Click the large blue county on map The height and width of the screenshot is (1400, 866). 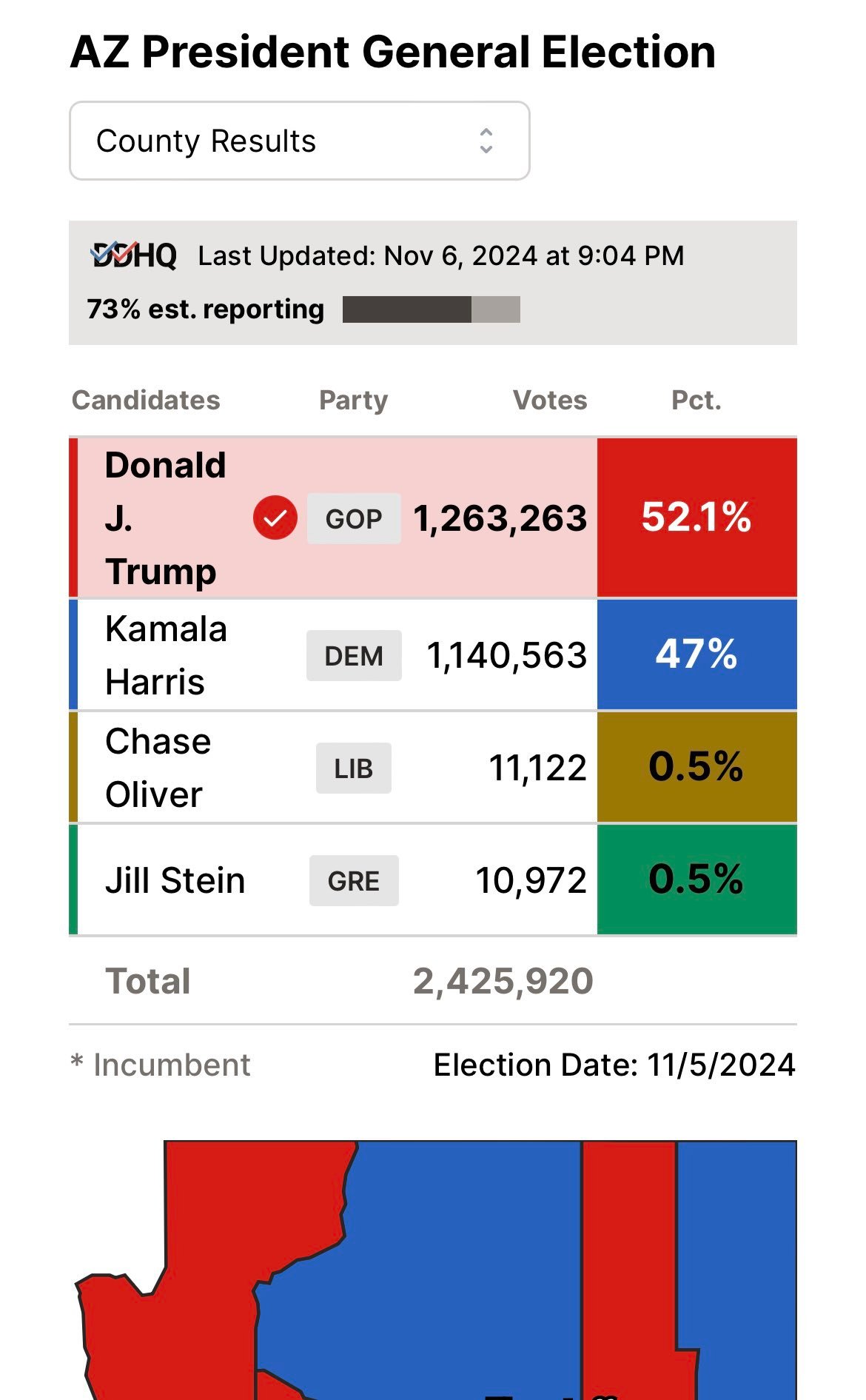pos(444,1259)
